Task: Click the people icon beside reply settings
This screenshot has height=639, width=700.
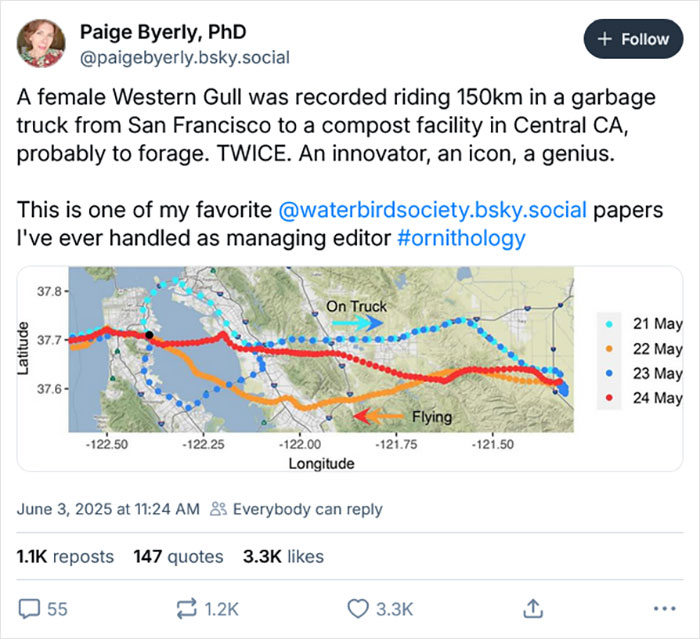Action: pos(219,509)
